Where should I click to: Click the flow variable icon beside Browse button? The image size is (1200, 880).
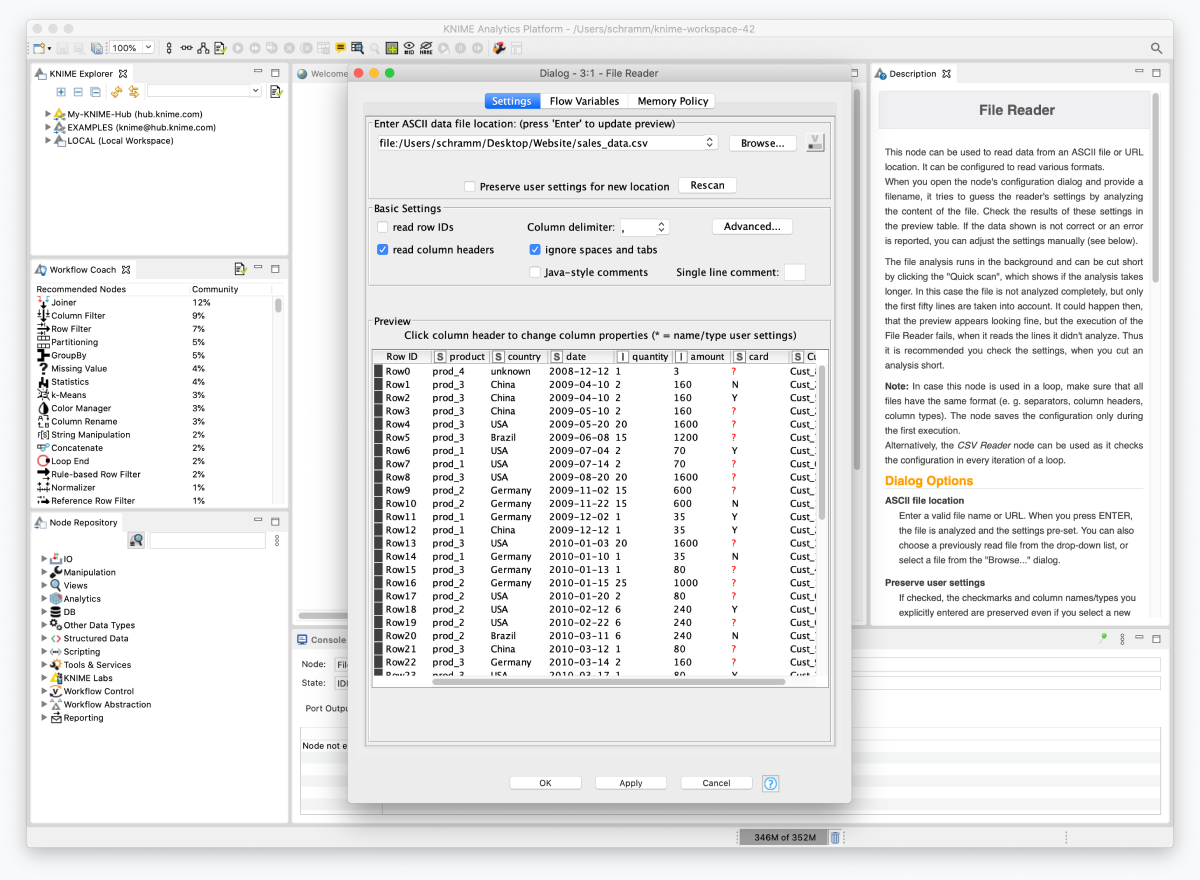tap(816, 143)
